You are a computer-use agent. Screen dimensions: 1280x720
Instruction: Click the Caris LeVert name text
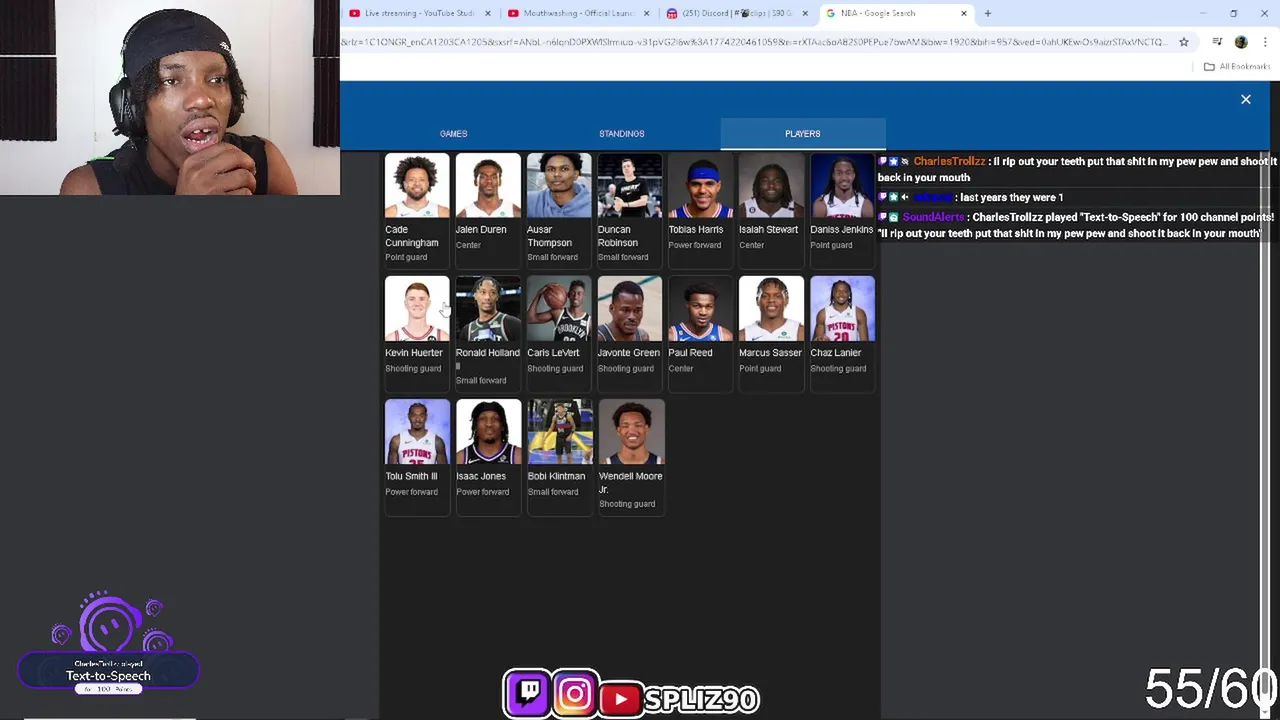(x=553, y=352)
